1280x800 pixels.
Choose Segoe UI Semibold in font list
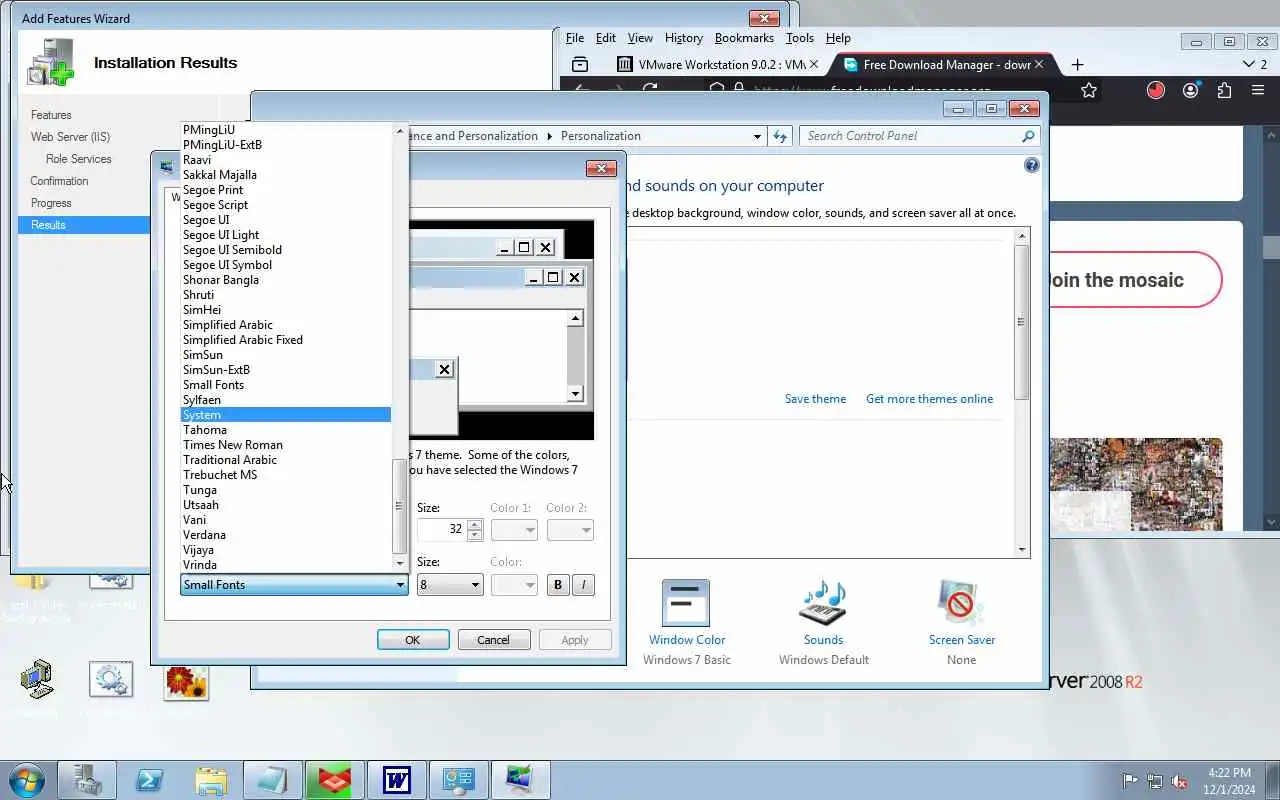(286, 250)
